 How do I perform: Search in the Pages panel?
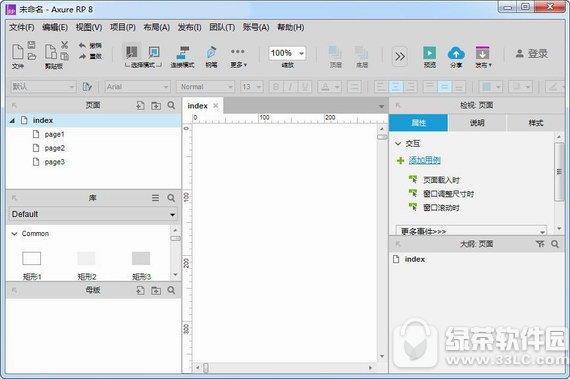tap(171, 105)
